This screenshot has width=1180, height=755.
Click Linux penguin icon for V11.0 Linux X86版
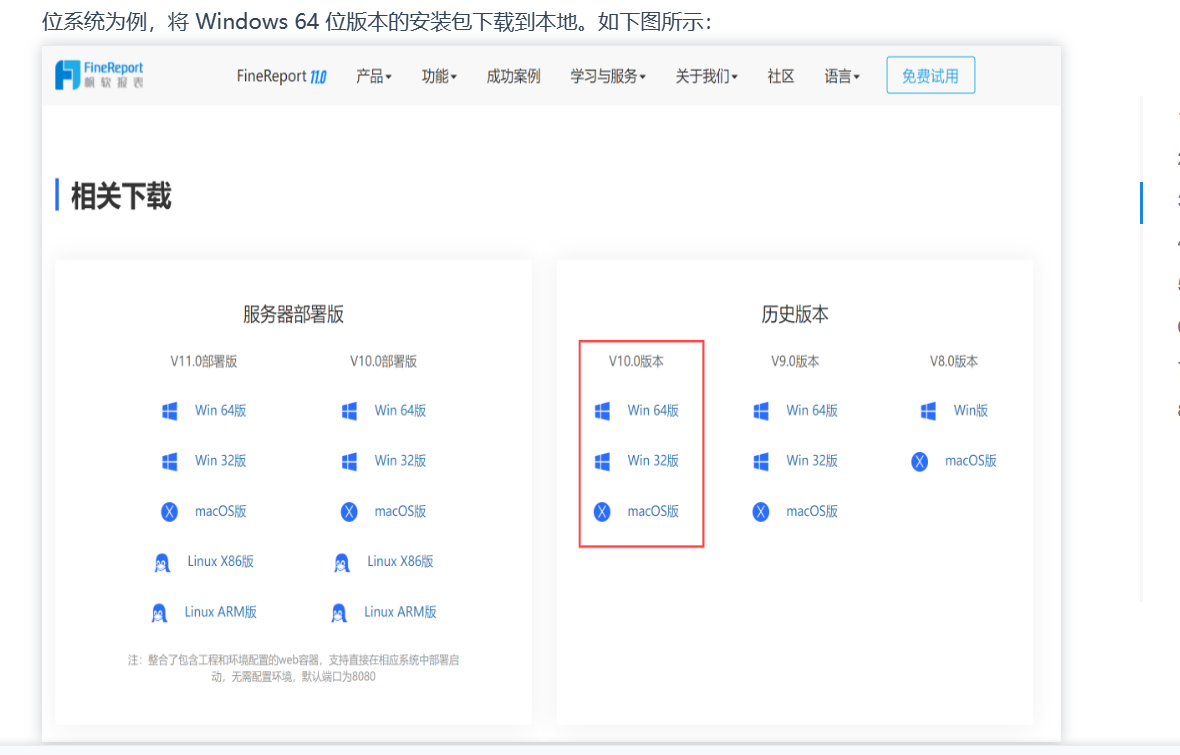point(162,562)
